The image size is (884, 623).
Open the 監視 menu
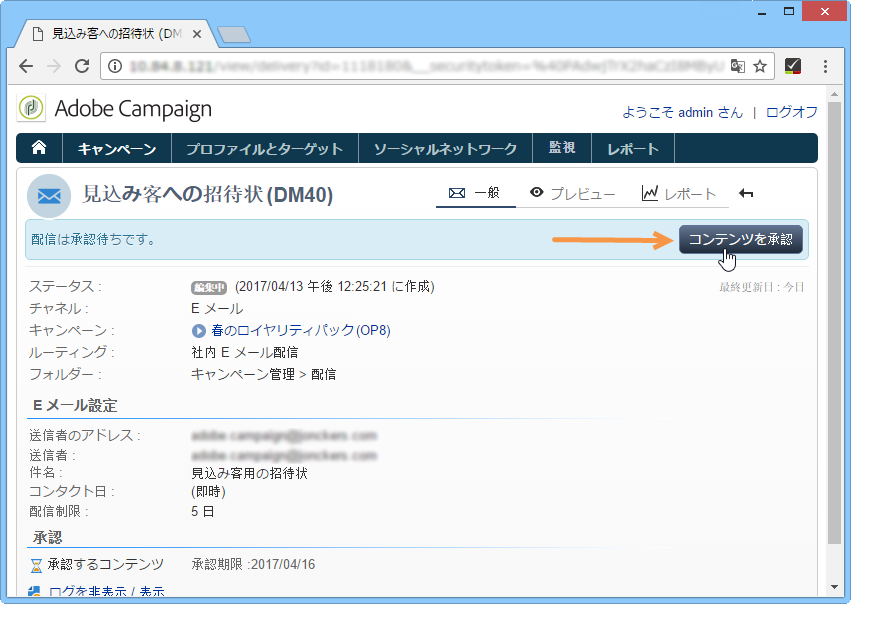point(562,148)
